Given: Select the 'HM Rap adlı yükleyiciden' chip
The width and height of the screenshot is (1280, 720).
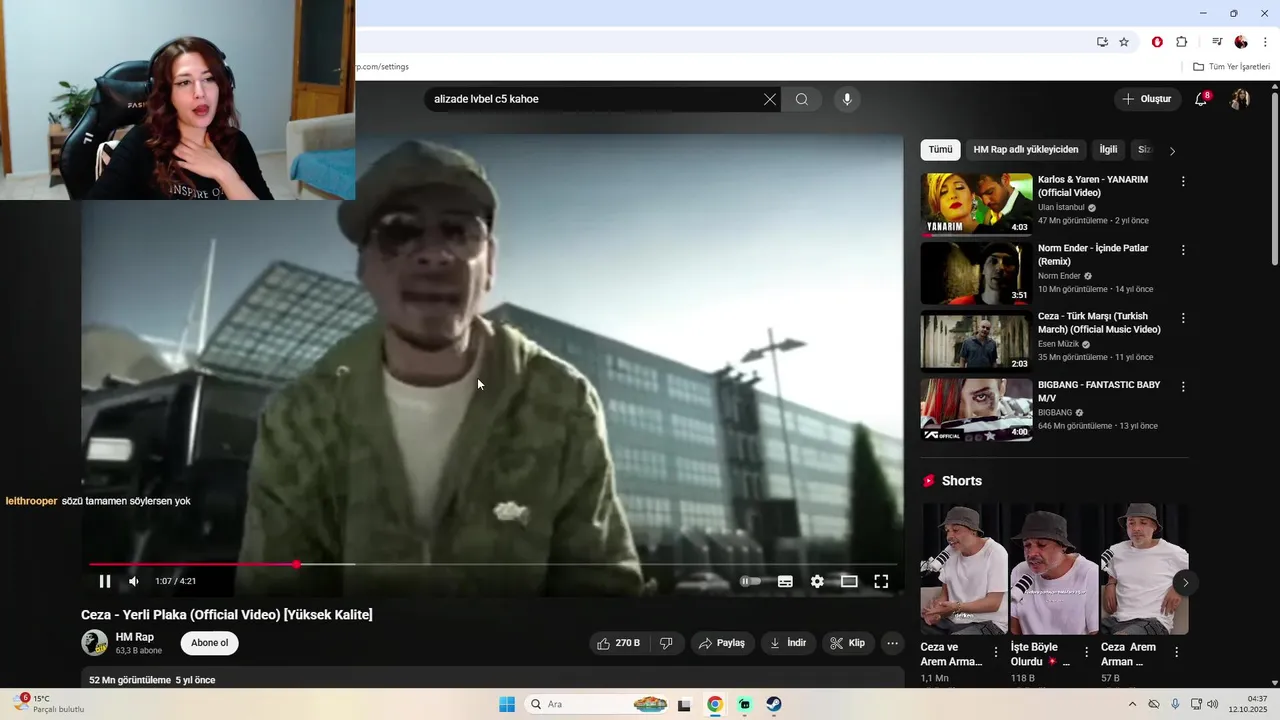Looking at the screenshot, I should point(1026,150).
